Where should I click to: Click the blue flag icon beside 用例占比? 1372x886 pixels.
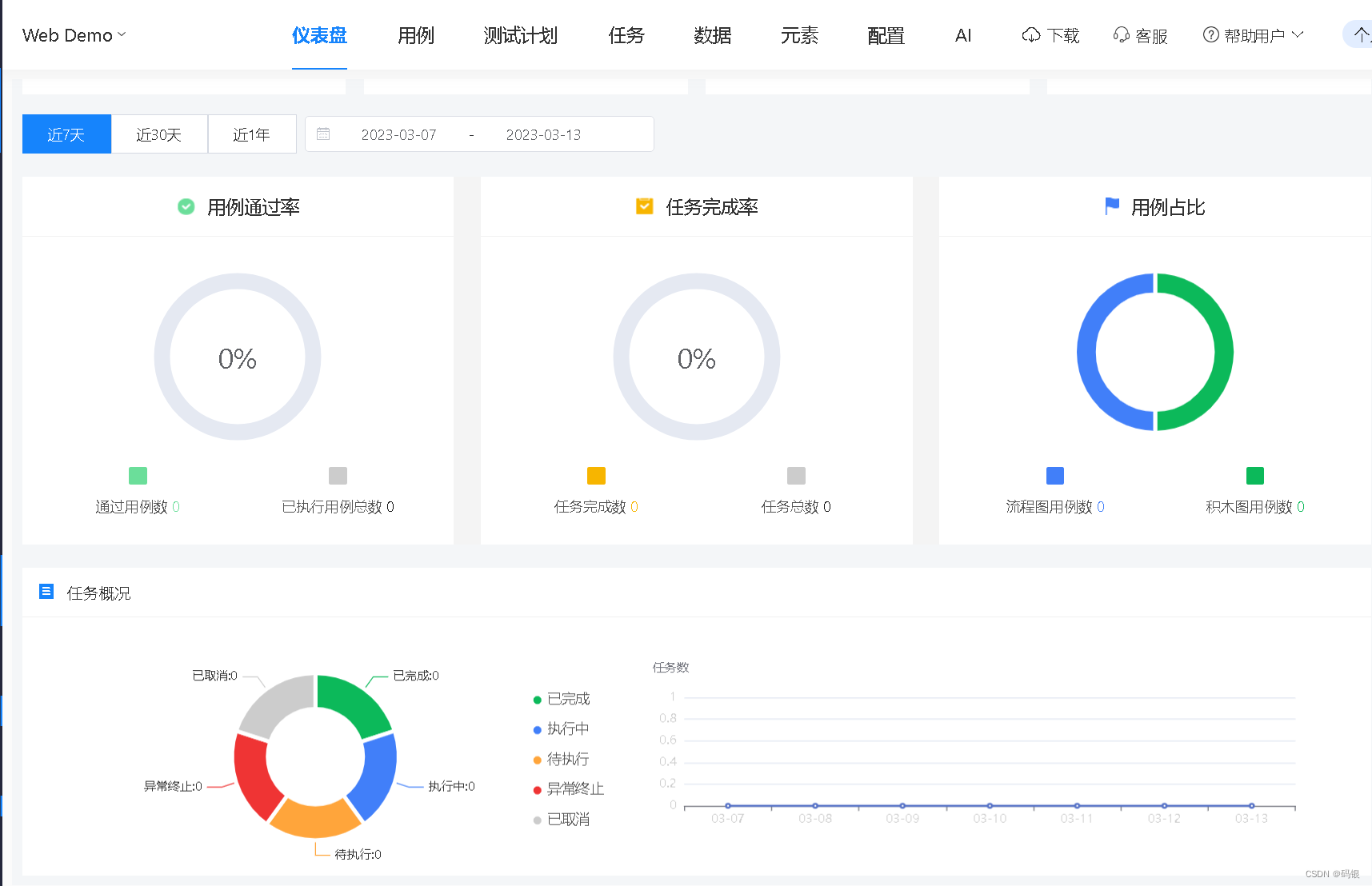tap(1112, 207)
